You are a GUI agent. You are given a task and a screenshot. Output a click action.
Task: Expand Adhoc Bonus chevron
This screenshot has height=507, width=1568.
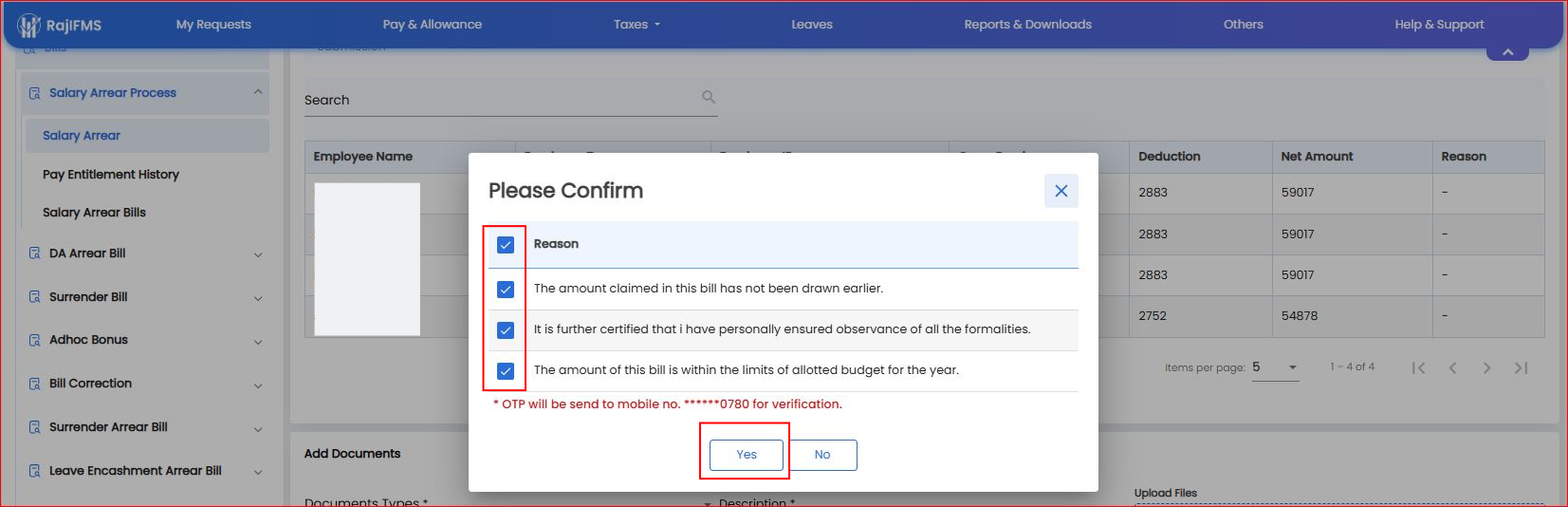pyautogui.click(x=258, y=341)
